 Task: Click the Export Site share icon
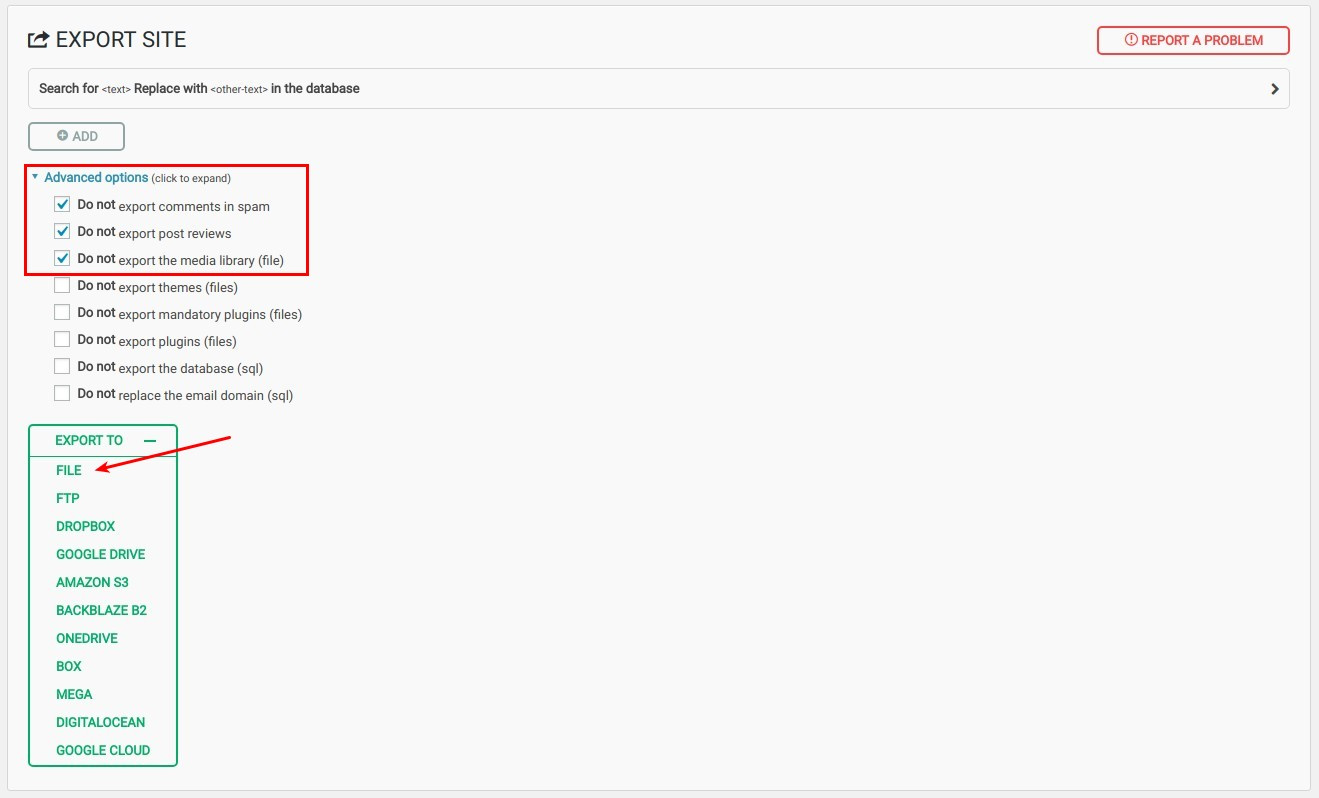tap(39, 40)
